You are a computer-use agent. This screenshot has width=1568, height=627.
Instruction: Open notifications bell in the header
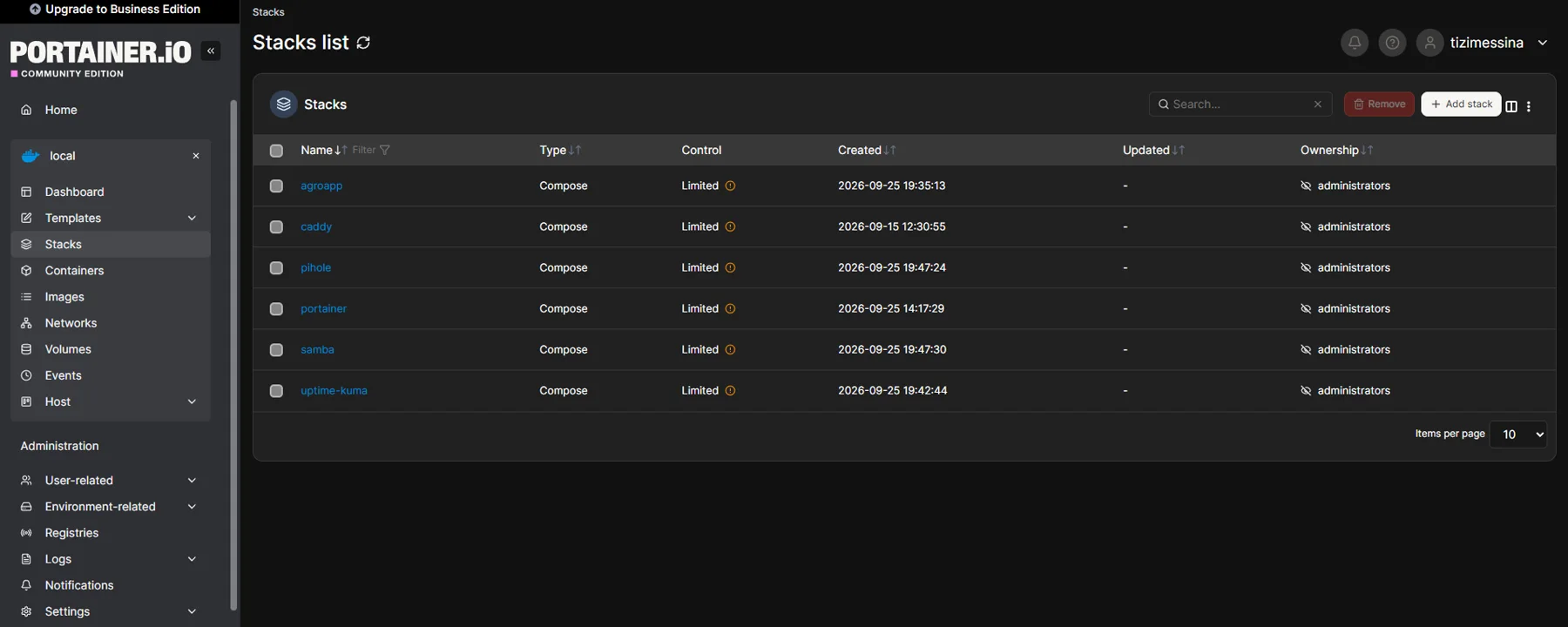(1354, 43)
